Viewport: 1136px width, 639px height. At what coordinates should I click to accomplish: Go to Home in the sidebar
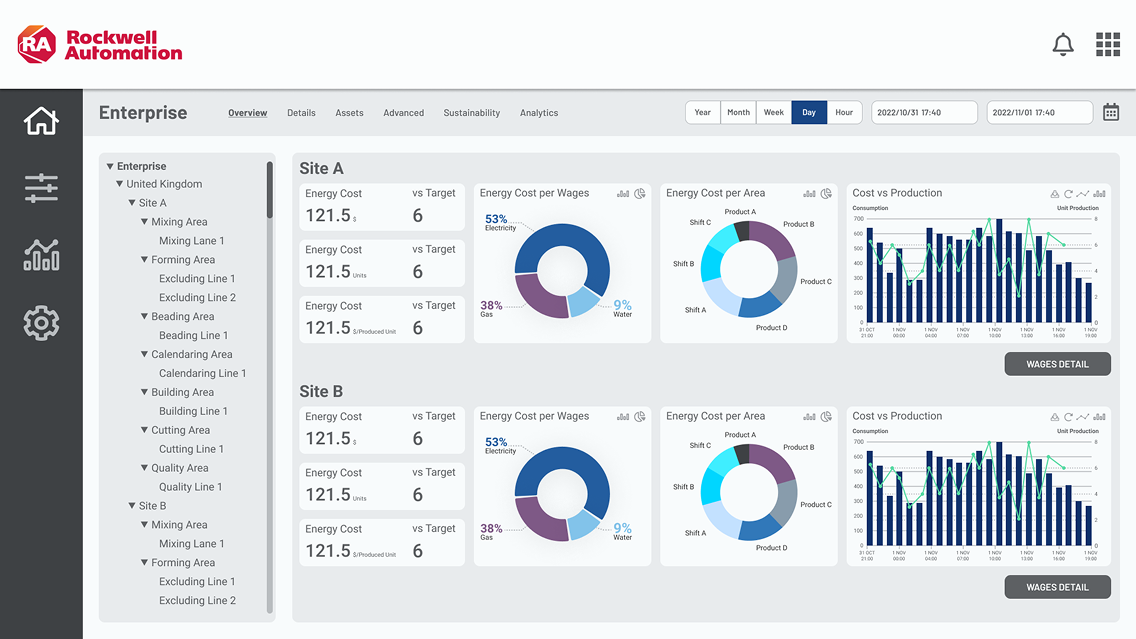pyautogui.click(x=41, y=121)
